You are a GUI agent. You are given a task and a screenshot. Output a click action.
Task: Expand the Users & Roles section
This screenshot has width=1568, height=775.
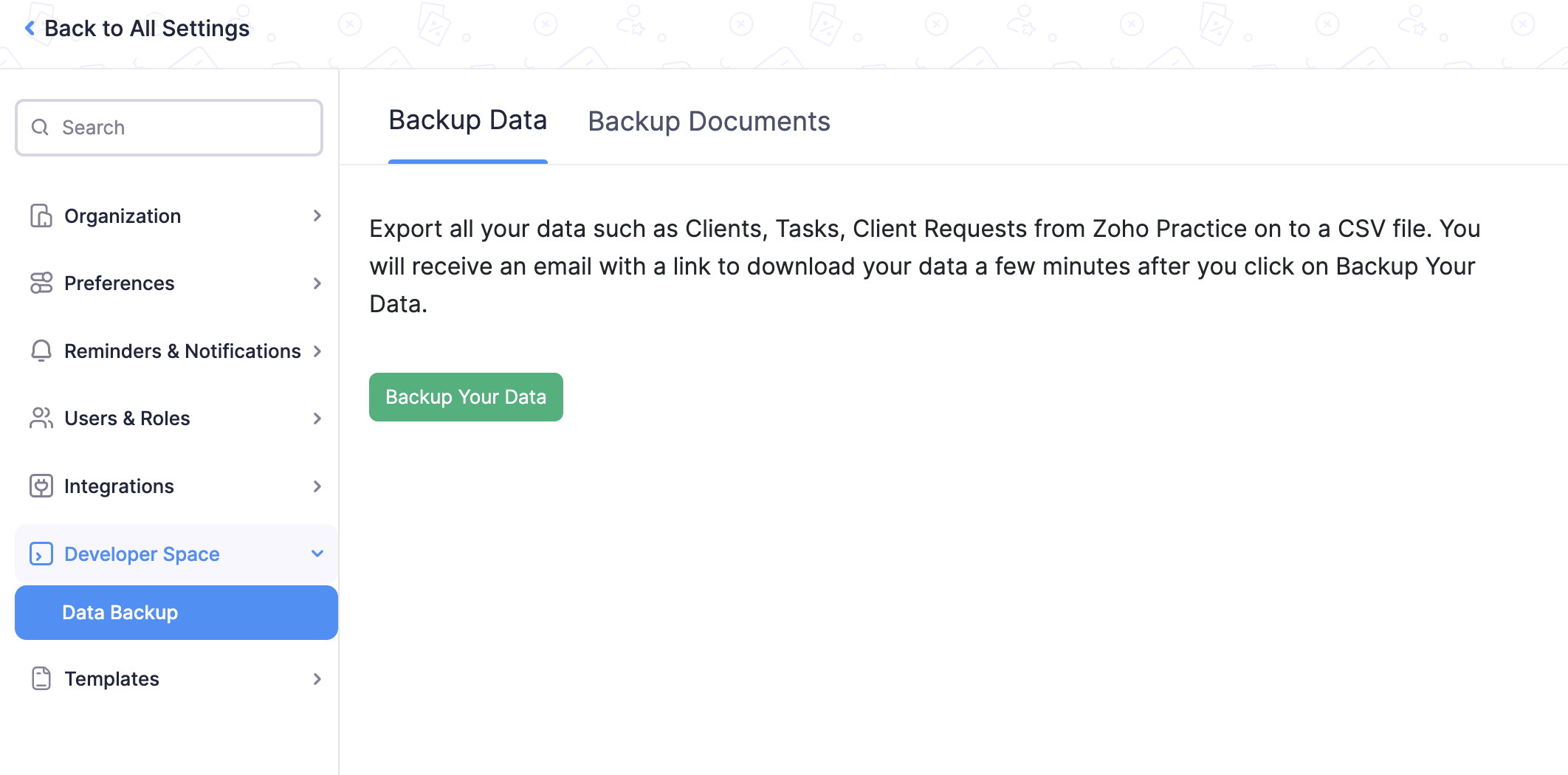click(317, 418)
